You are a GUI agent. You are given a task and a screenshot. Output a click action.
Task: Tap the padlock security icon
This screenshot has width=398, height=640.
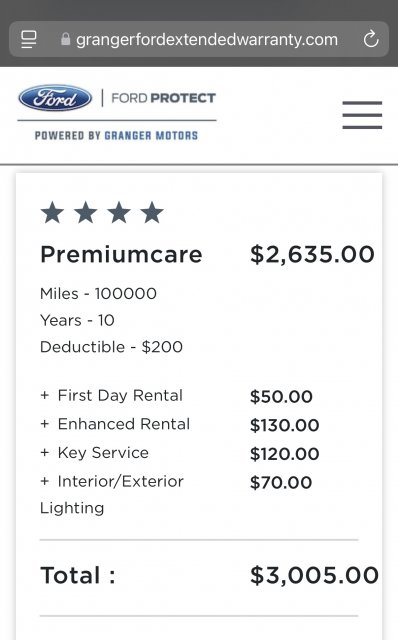point(65,39)
